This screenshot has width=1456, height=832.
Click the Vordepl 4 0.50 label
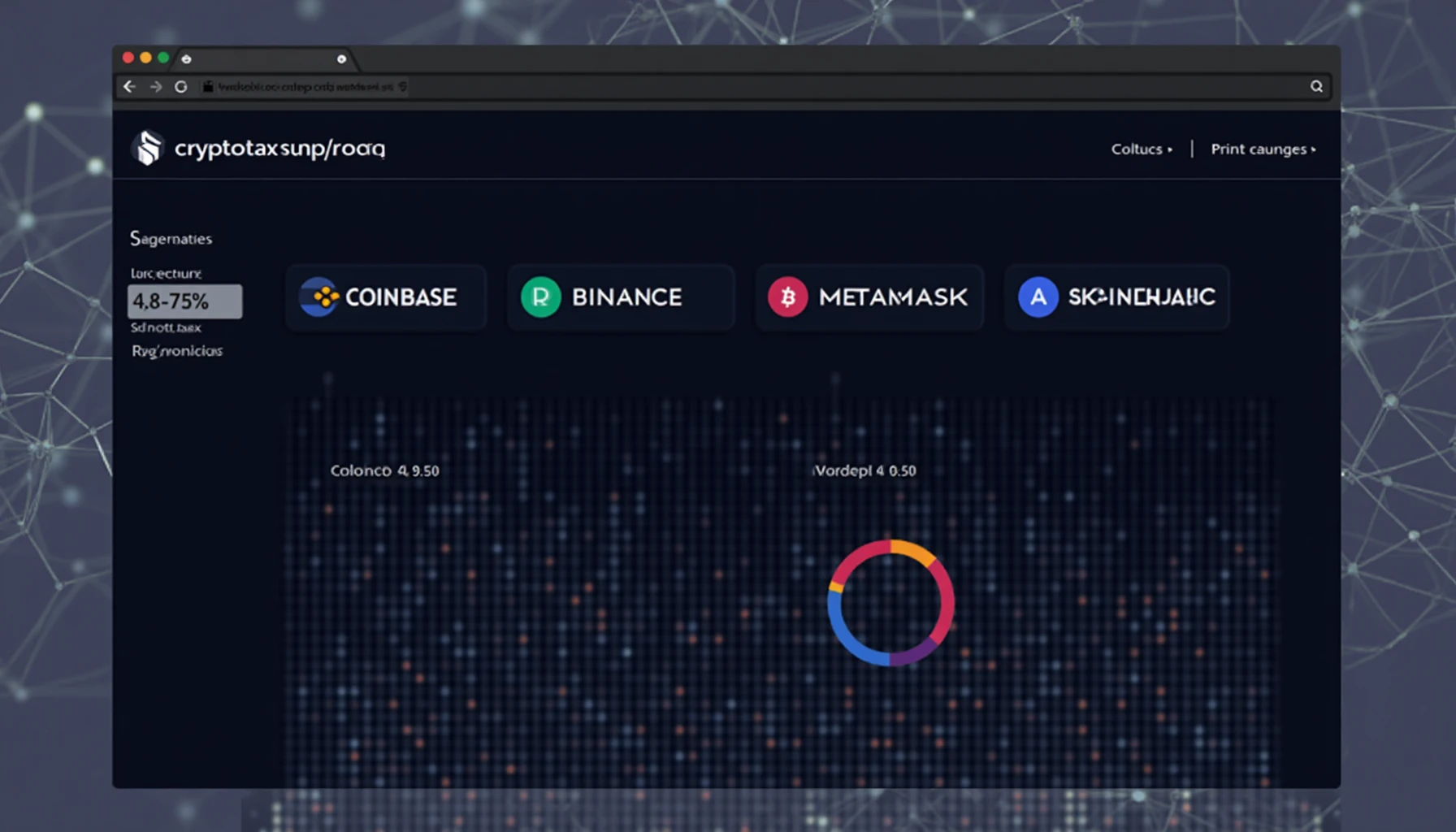tap(864, 470)
